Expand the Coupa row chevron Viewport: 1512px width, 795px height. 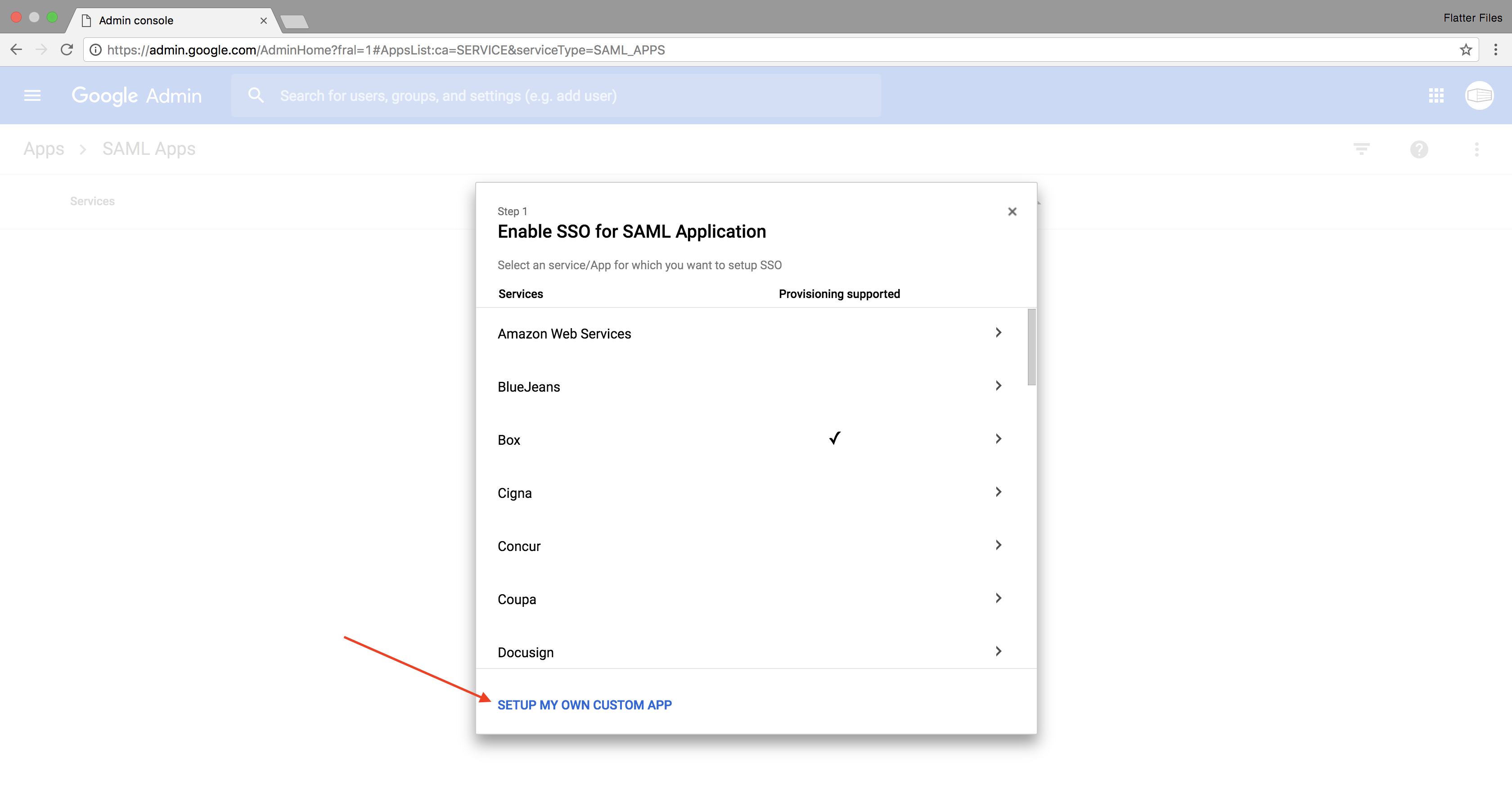[x=998, y=598]
